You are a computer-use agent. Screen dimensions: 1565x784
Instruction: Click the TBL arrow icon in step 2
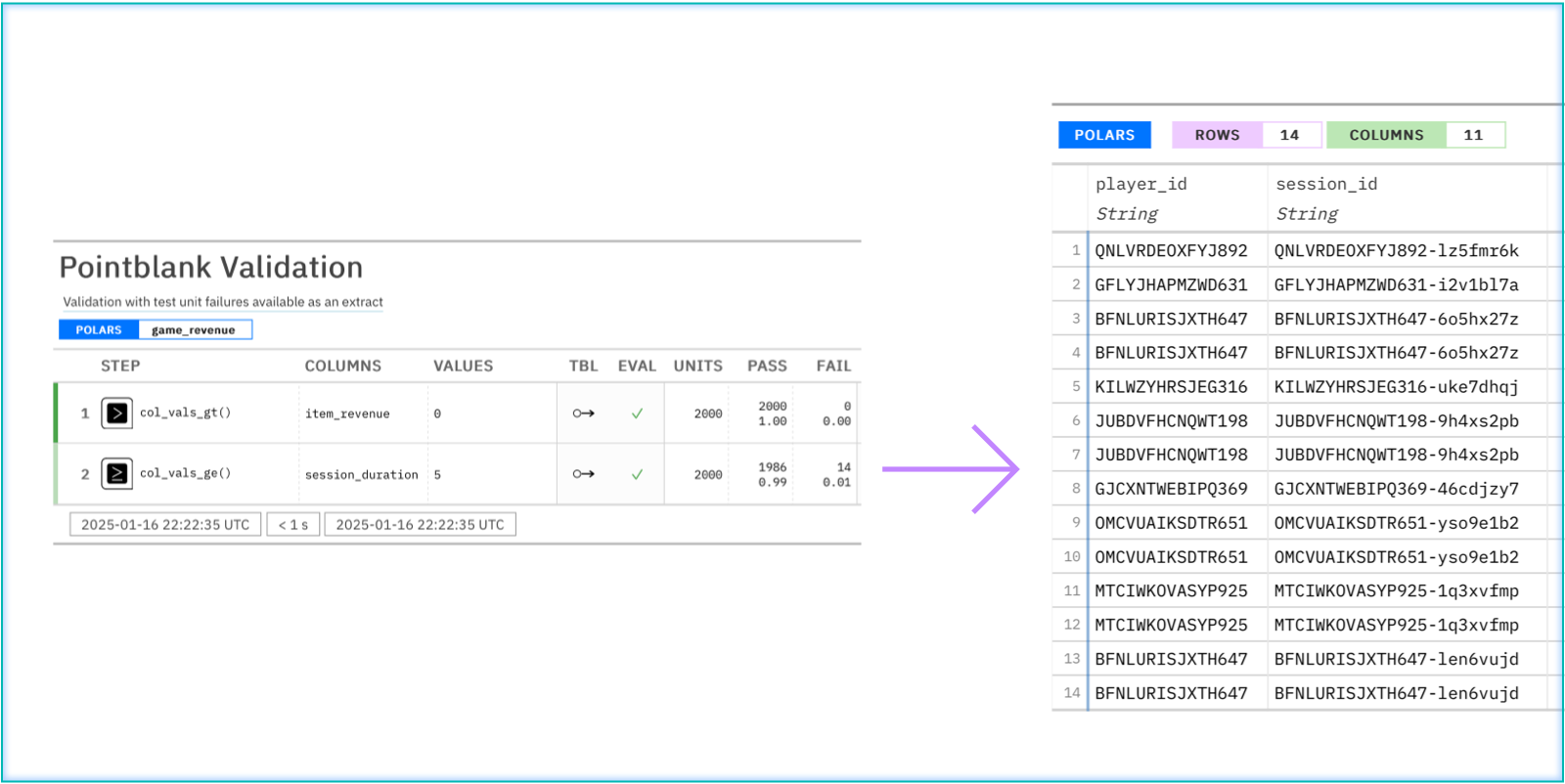pos(583,474)
